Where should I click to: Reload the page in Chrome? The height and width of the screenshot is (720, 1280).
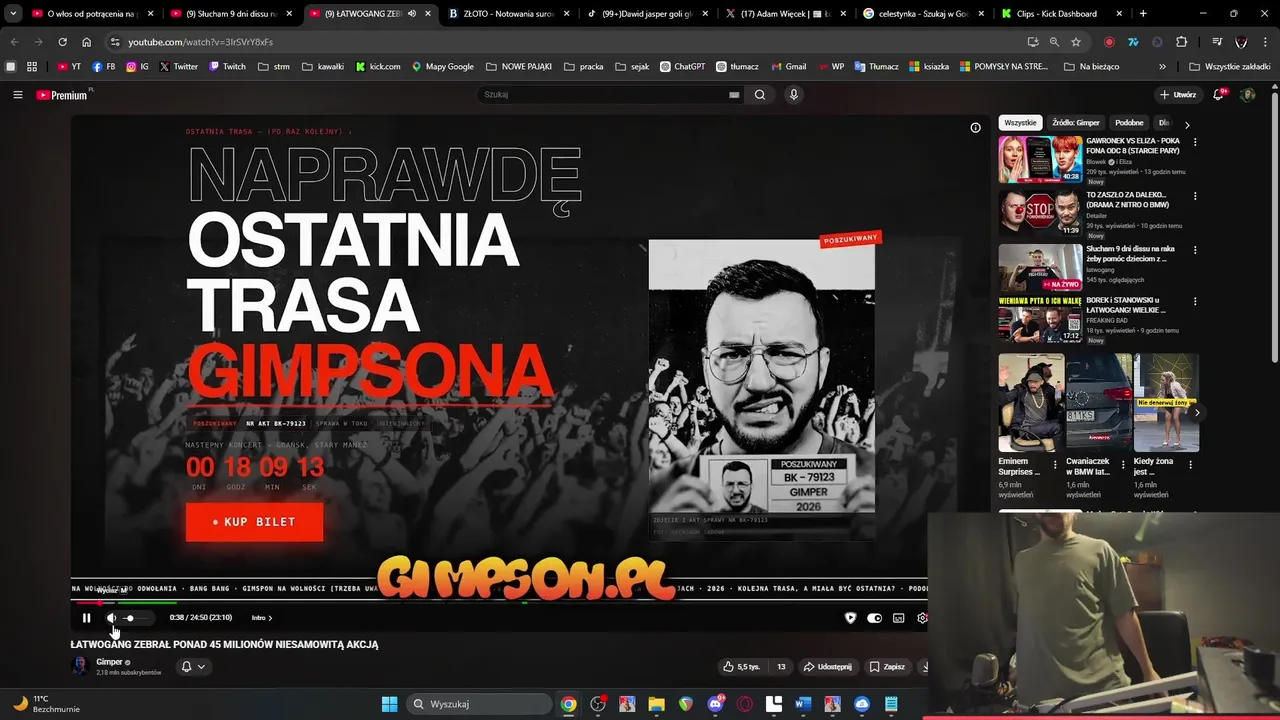(x=62, y=42)
